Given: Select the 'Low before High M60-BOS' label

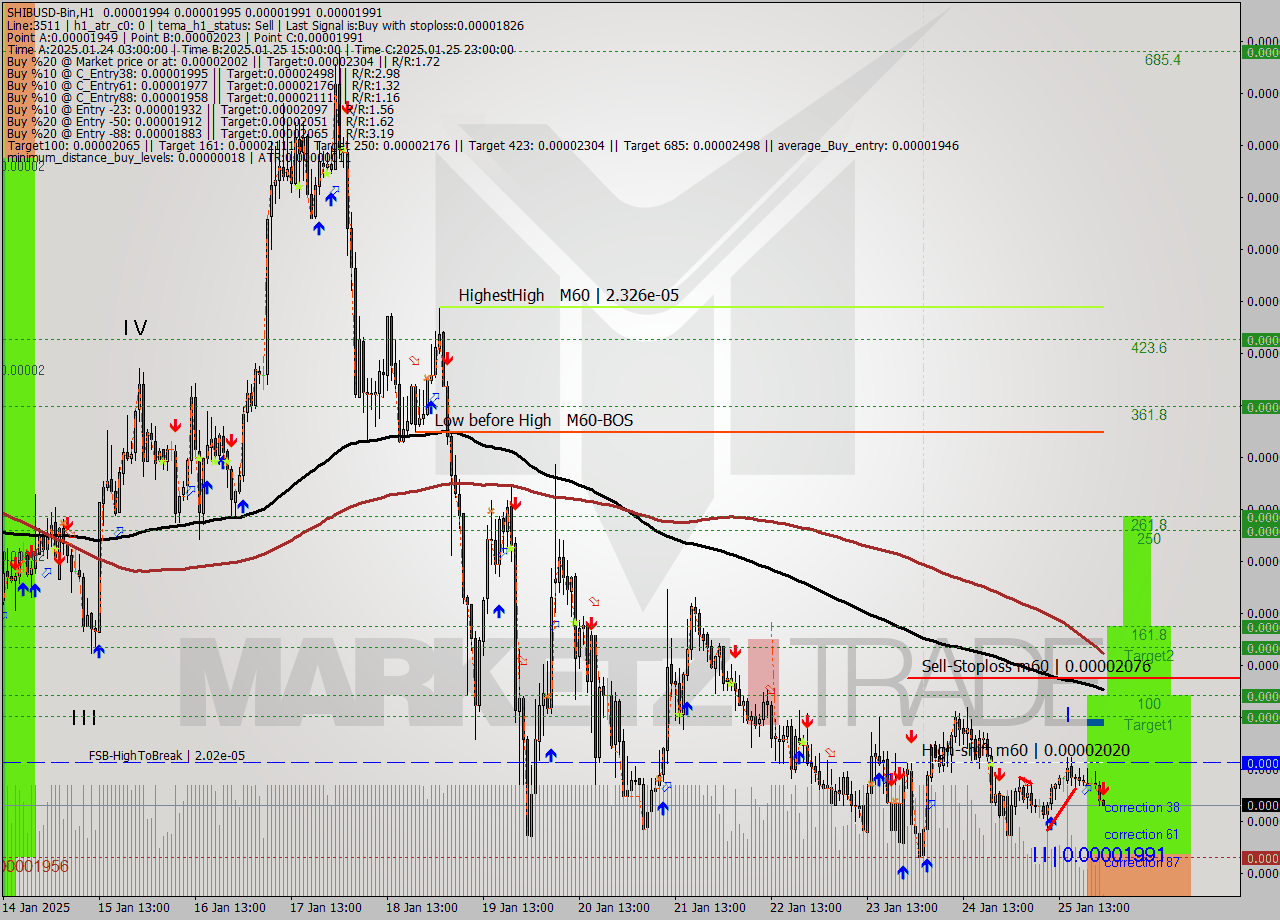Looking at the screenshot, I should click(533, 421).
